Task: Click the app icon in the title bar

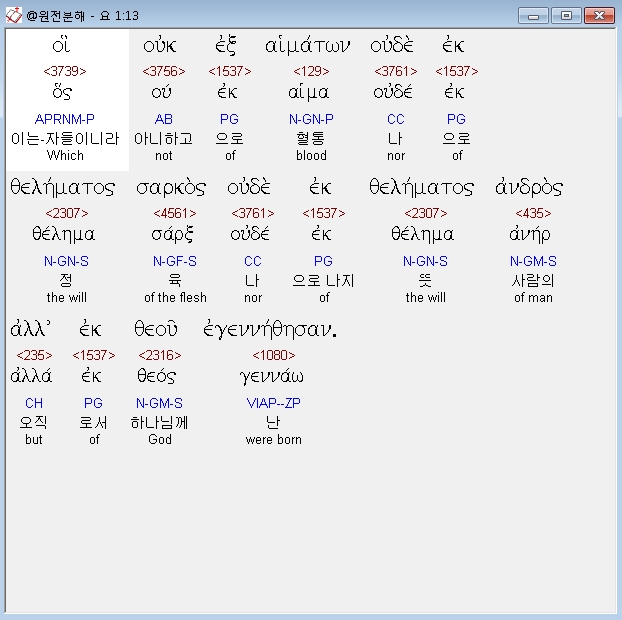Action: 13,16
